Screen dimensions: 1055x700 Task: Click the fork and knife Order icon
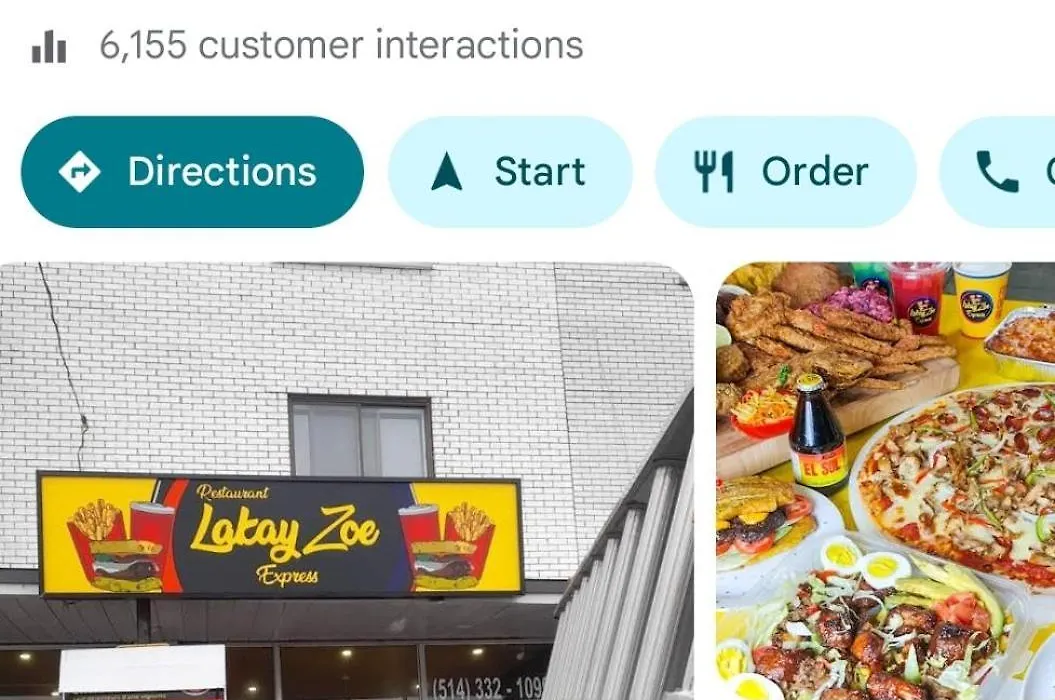713,172
